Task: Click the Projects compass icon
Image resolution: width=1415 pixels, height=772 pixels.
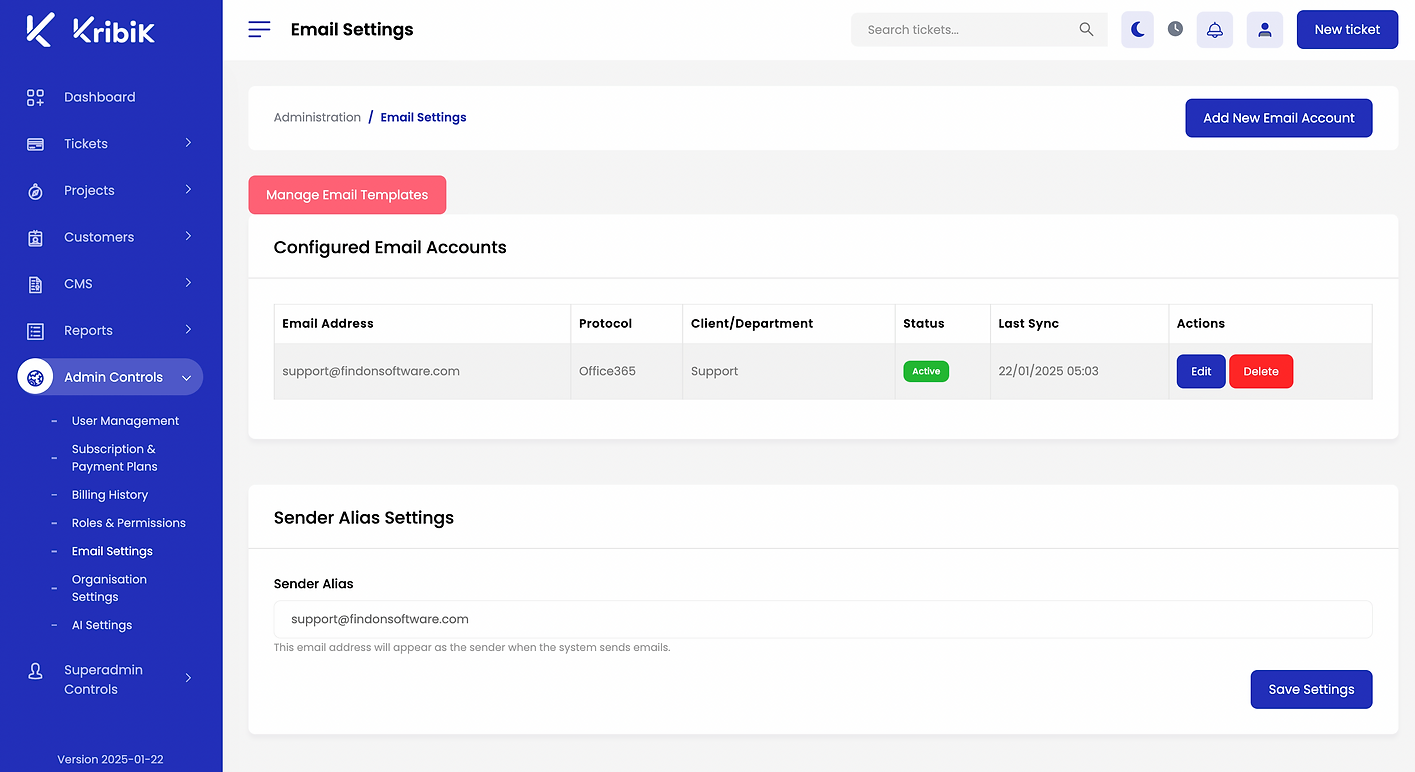Action: click(x=35, y=191)
